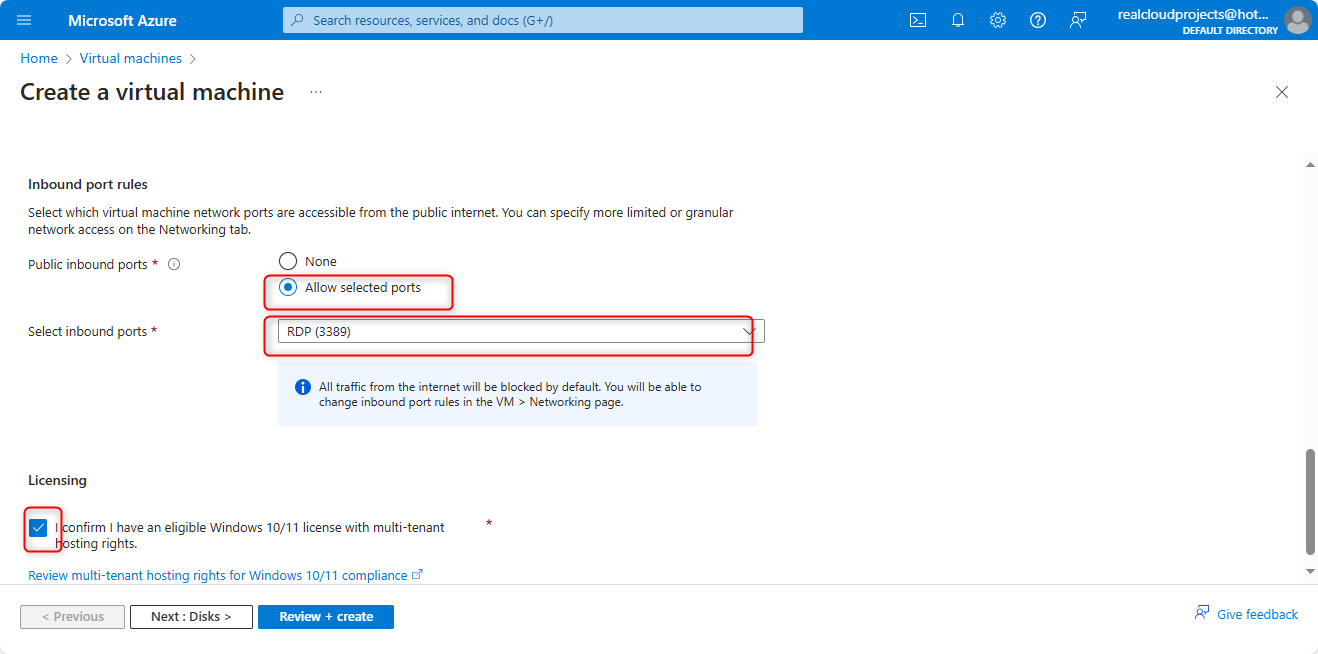Click Next : Disks button

point(191,617)
